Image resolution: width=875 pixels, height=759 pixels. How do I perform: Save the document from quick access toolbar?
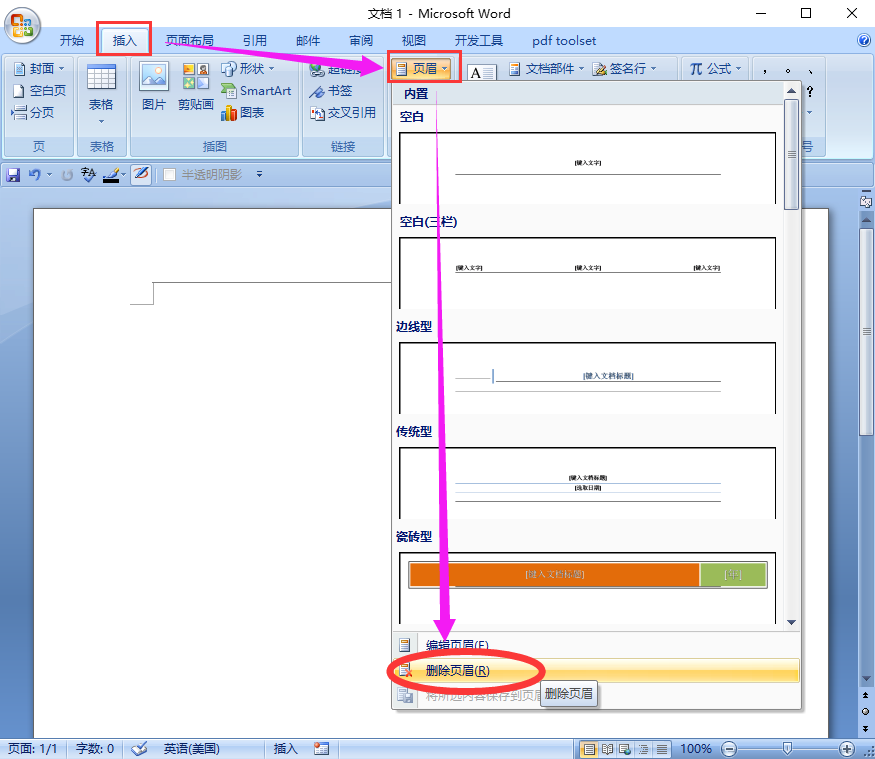(13, 175)
